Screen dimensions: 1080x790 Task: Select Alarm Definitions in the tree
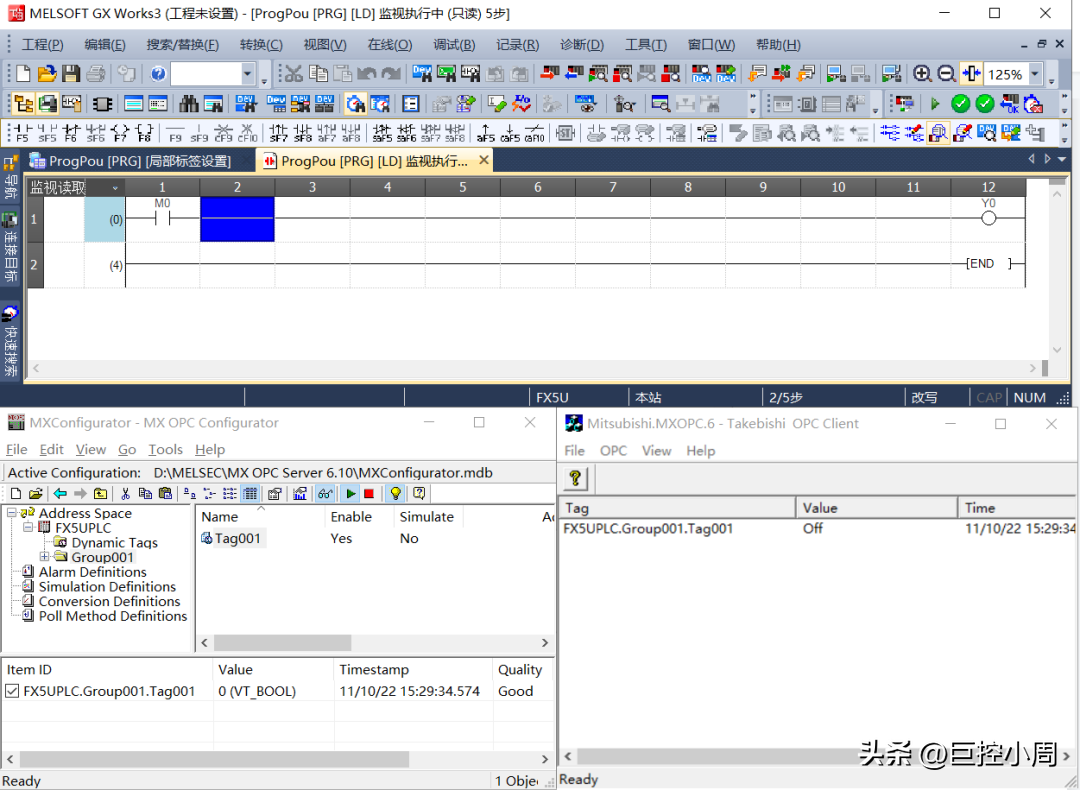(92, 572)
